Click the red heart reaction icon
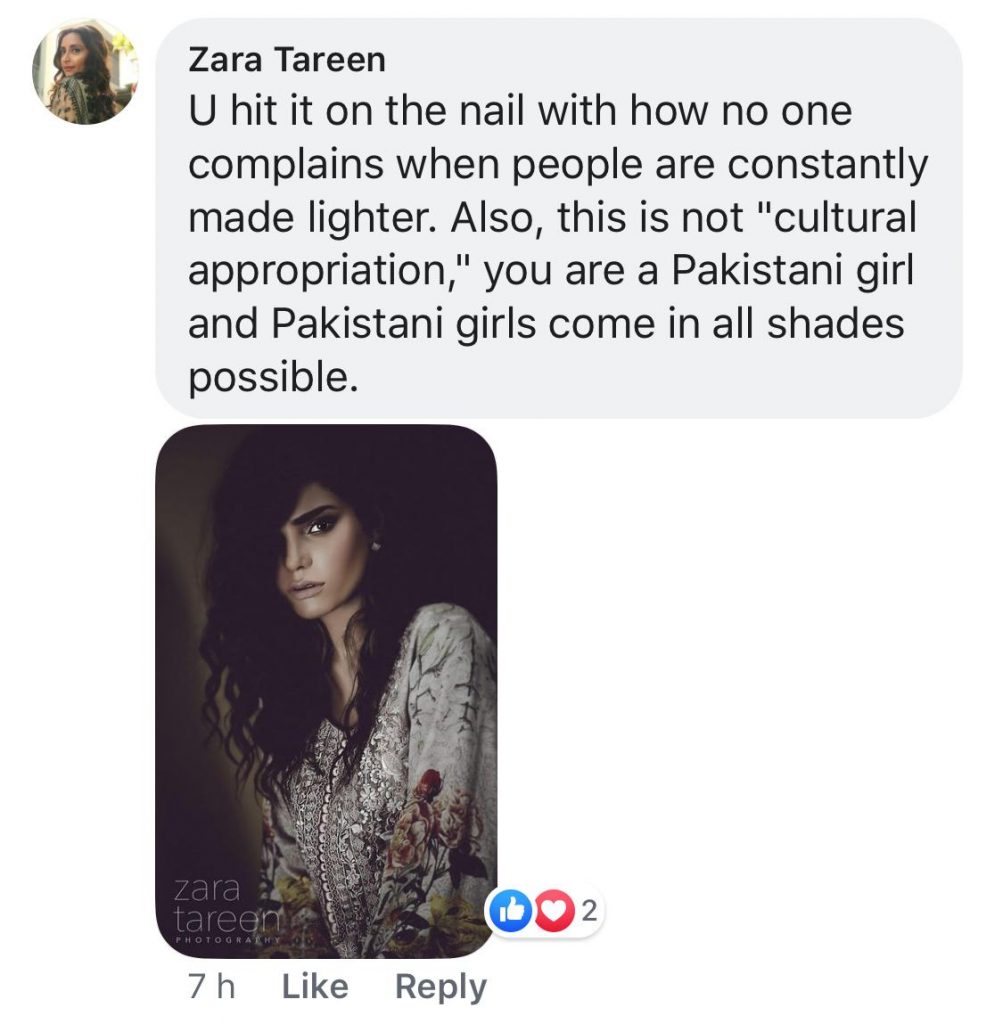The width and height of the screenshot is (1003, 1024). (554, 910)
